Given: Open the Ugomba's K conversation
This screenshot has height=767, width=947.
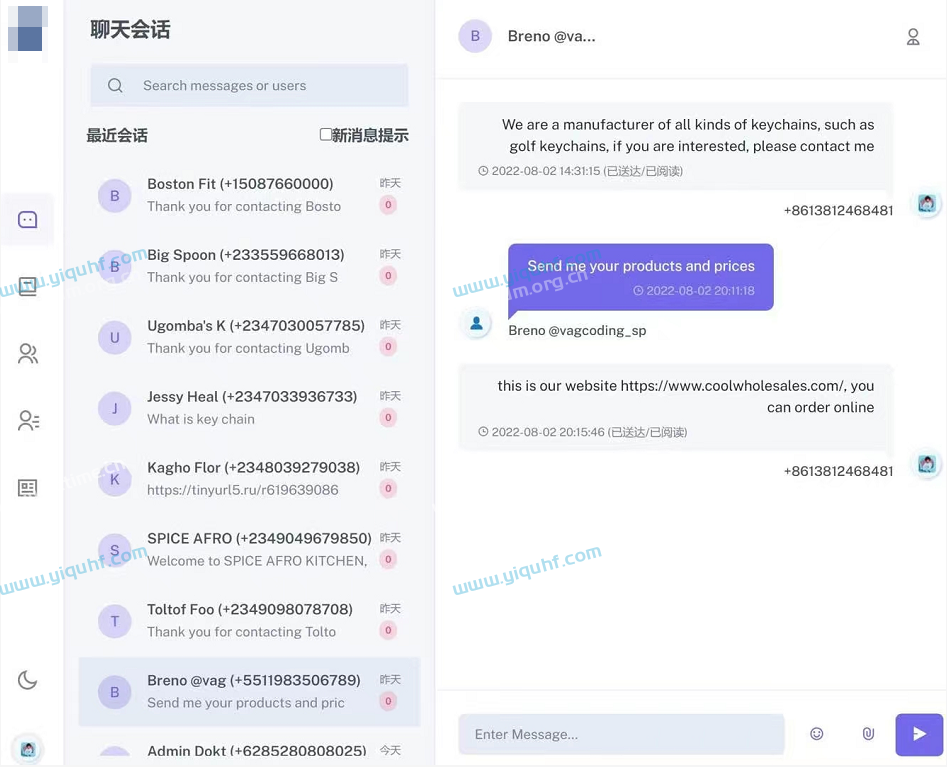Looking at the screenshot, I should click(x=249, y=337).
